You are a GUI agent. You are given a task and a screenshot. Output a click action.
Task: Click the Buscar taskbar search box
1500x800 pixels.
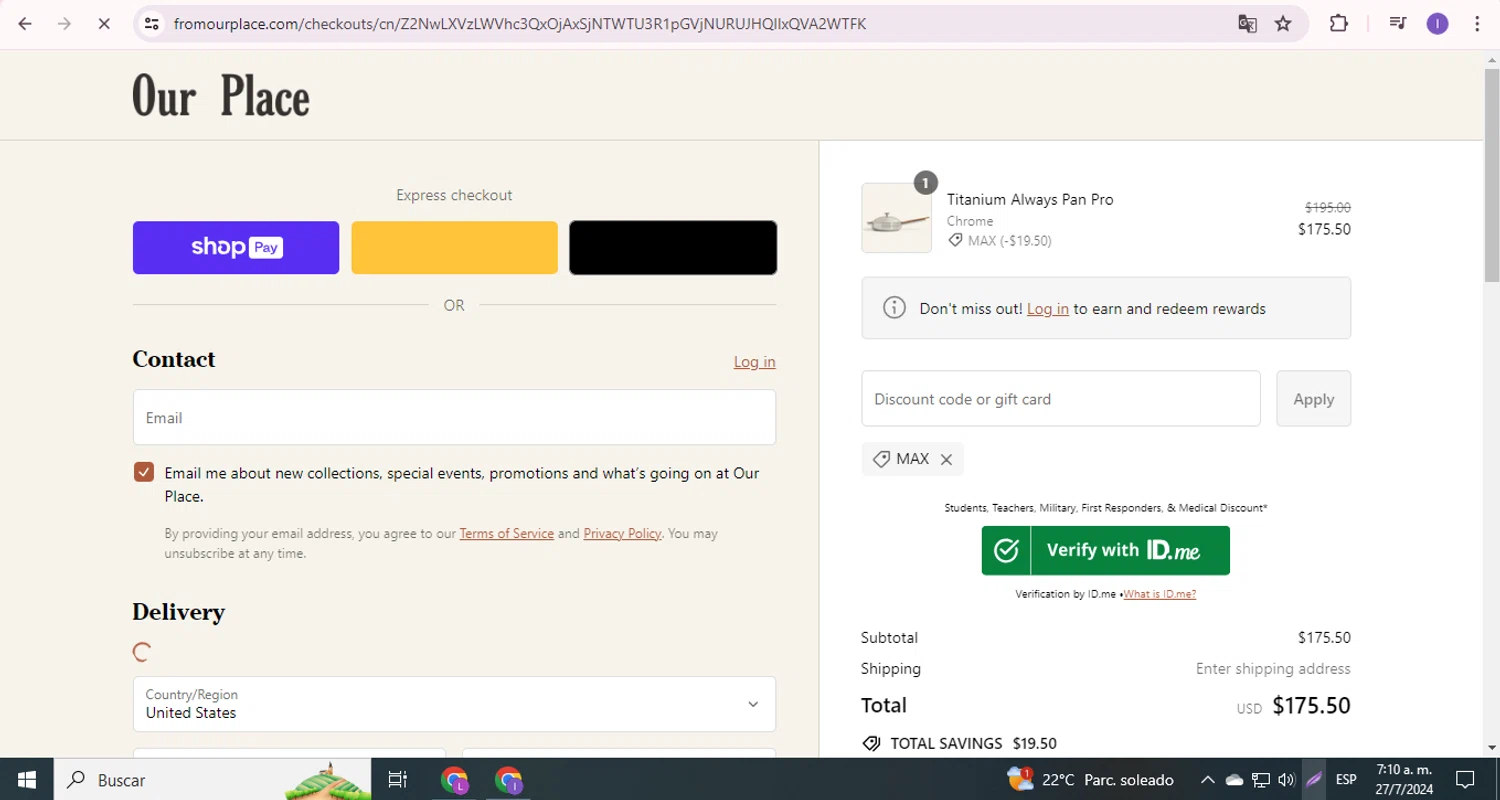(212, 780)
